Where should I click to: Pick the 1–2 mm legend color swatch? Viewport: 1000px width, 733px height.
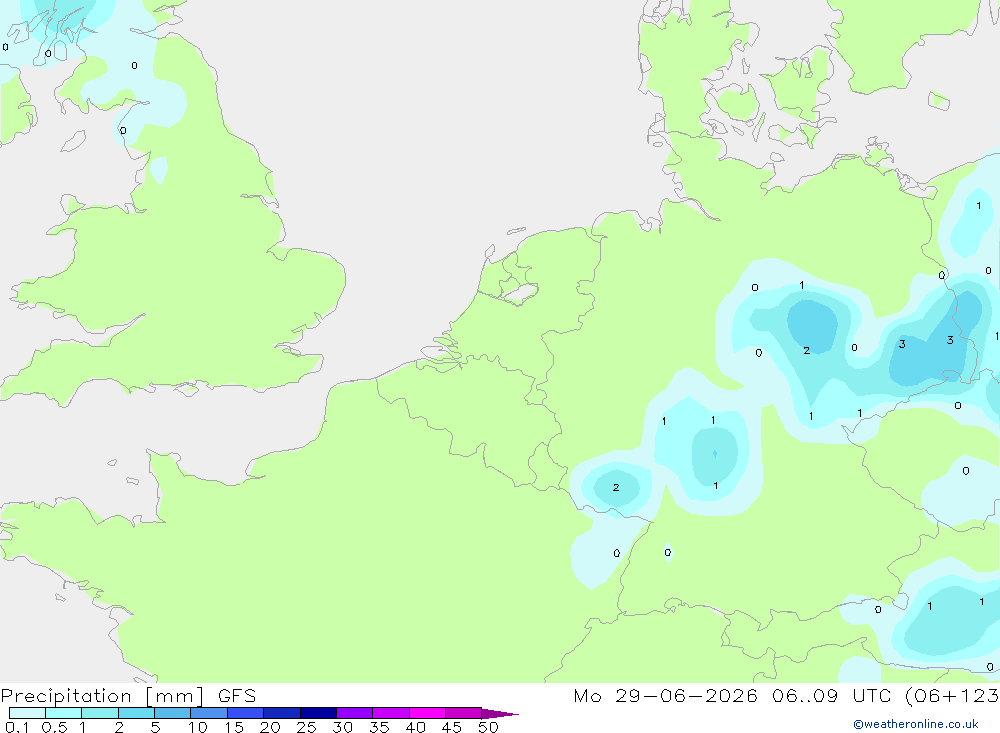(100, 713)
